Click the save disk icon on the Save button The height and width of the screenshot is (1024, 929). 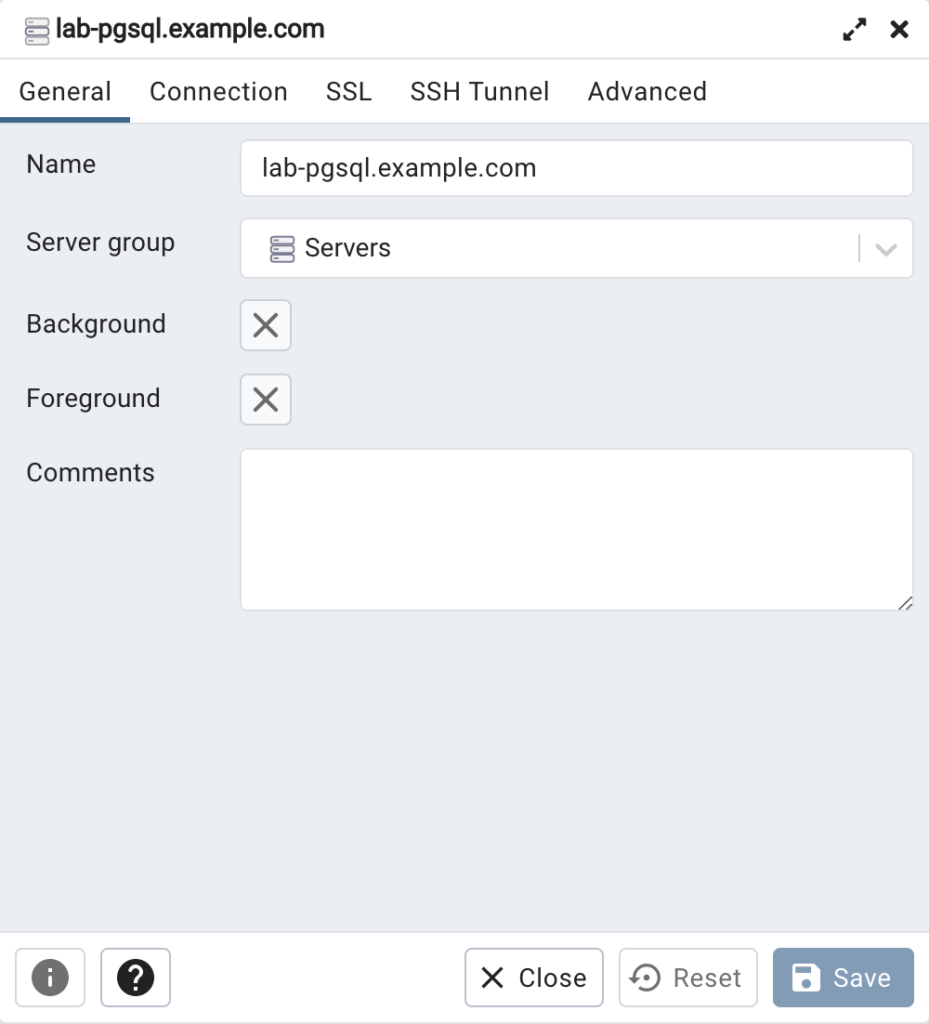coord(806,978)
